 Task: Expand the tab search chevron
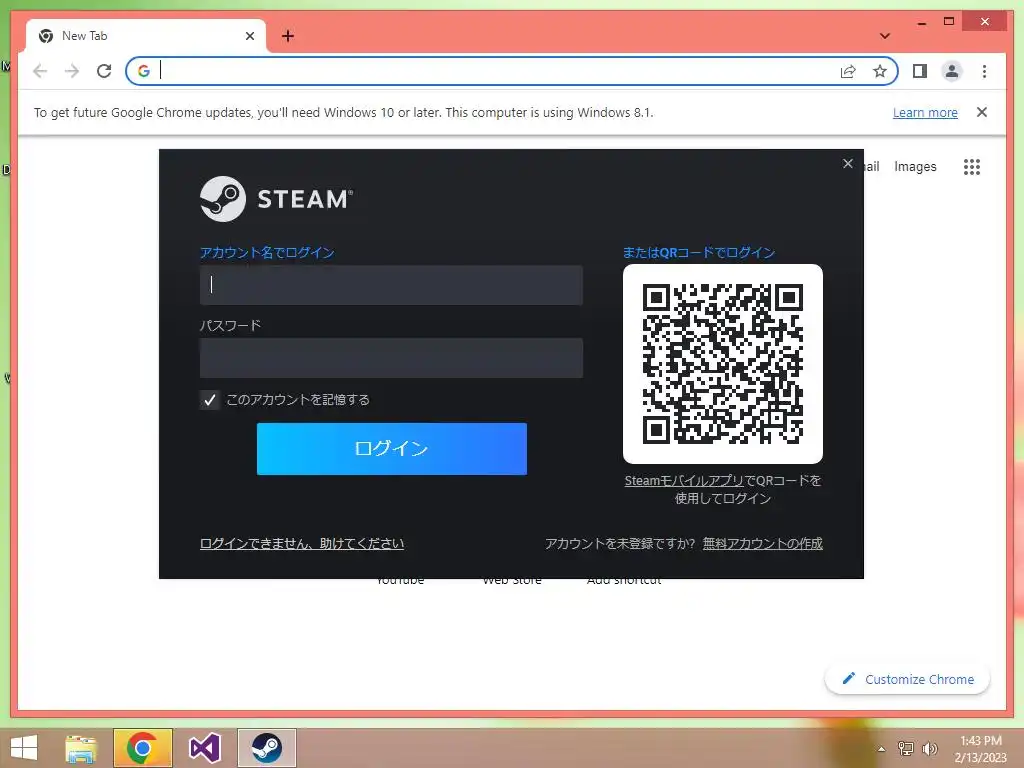(885, 36)
